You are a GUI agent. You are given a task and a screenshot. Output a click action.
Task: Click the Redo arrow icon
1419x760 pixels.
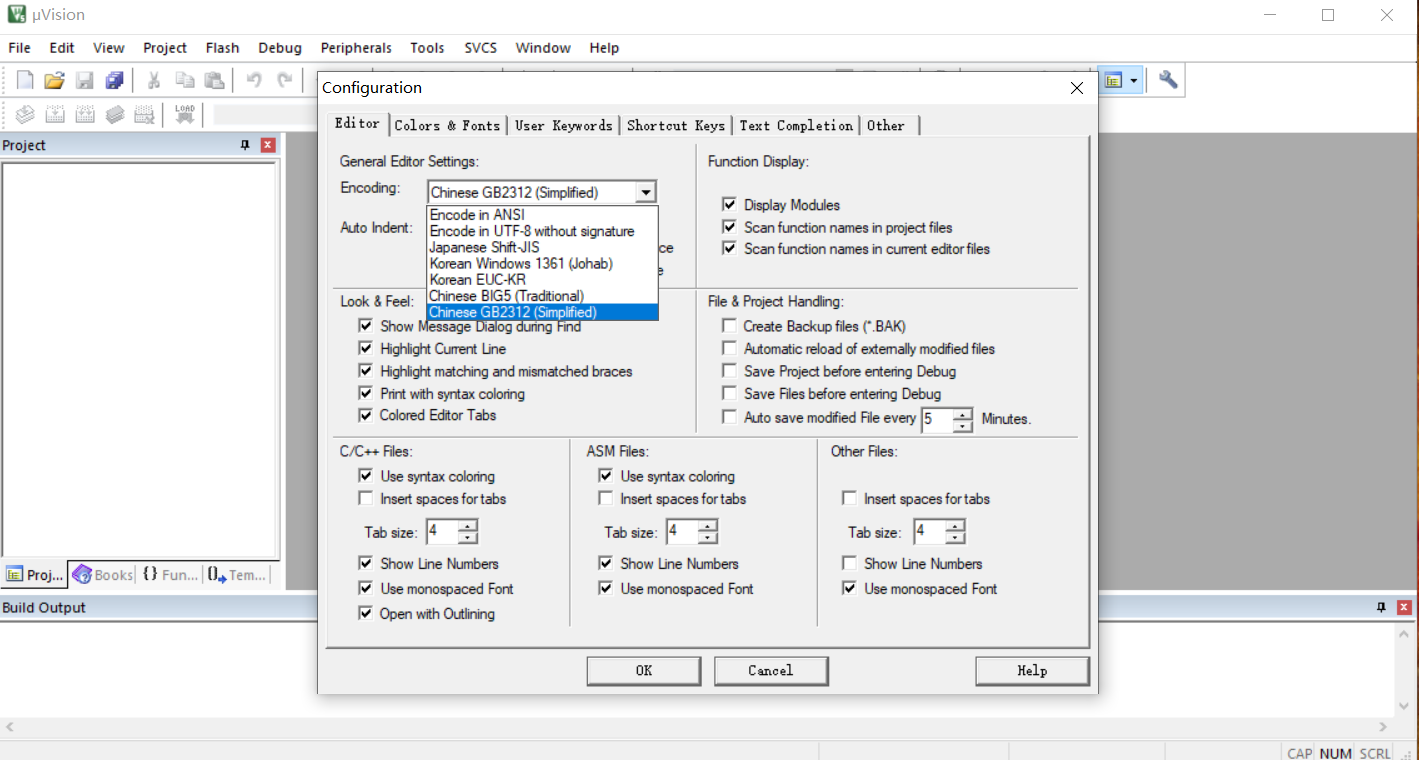pyautogui.click(x=285, y=81)
